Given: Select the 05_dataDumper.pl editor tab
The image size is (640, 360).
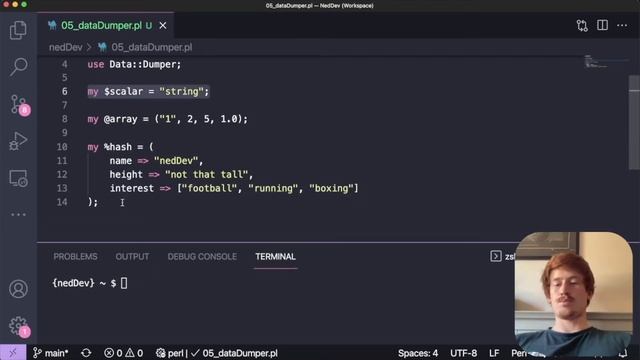Looking at the screenshot, I should click(x=107, y=26).
